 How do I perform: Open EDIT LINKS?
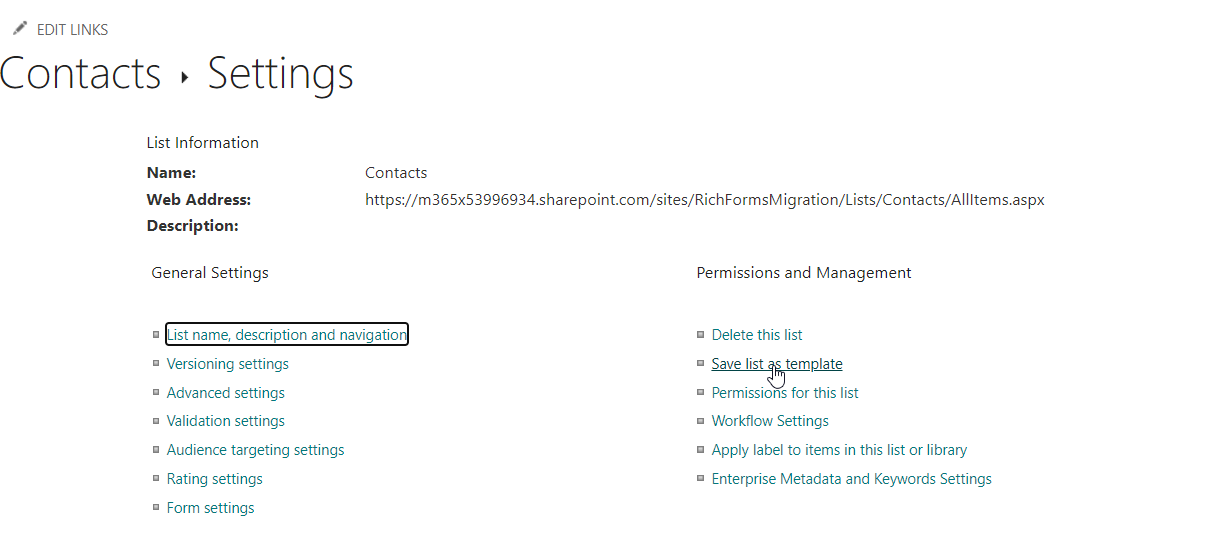[72, 30]
